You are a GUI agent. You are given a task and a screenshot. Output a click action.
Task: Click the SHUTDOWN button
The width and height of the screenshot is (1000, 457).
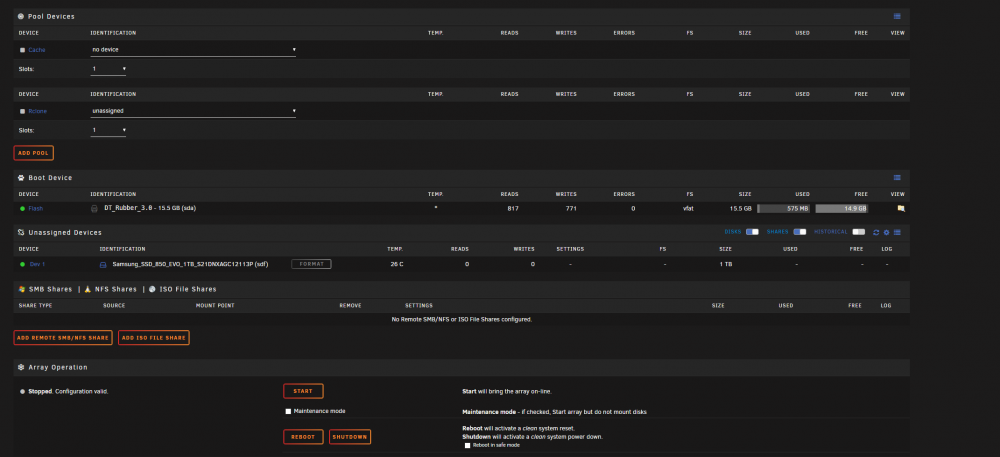pyautogui.click(x=350, y=437)
